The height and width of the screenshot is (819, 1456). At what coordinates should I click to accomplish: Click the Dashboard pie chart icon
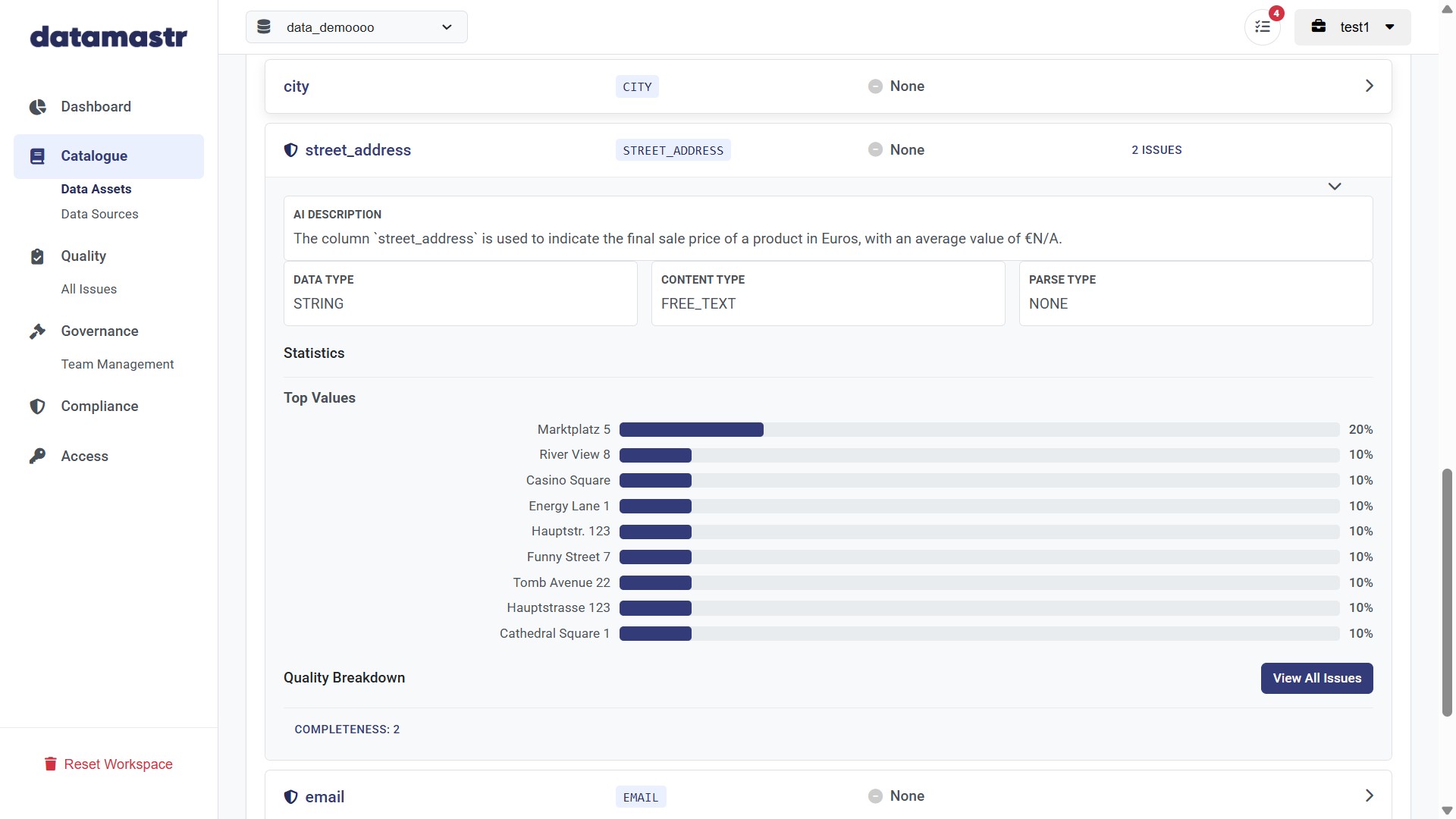[37, 107]
